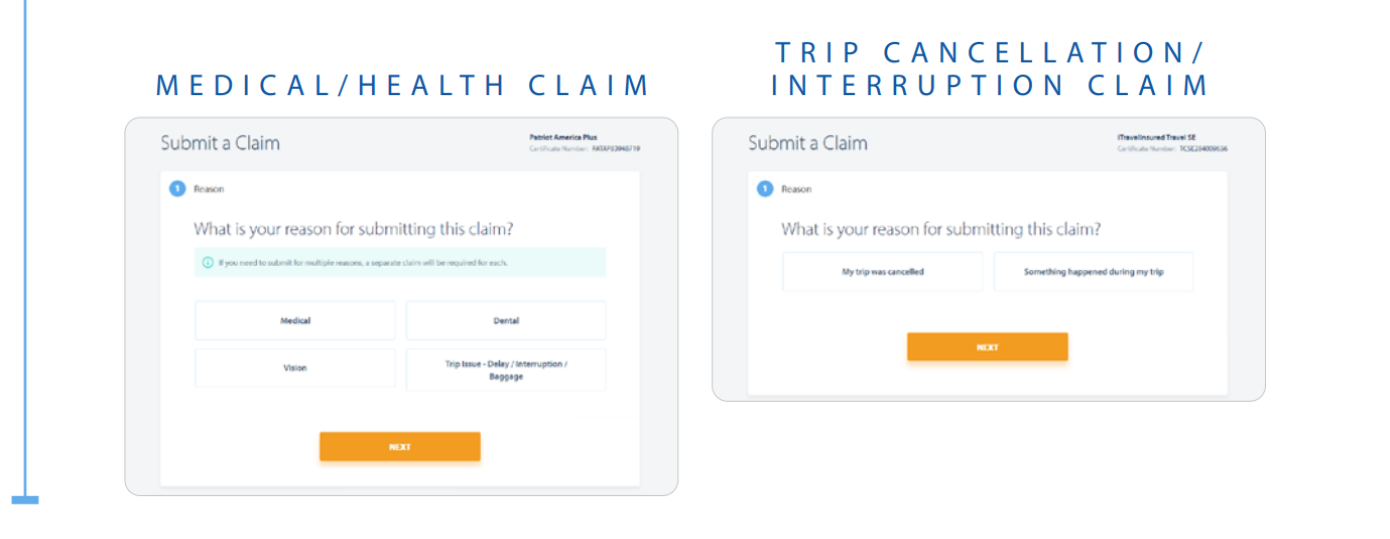The width and height of the screenshot is (1390, 539).
Task: Click step 1 circle icon in Medical claim form
Action: point(177,188)
